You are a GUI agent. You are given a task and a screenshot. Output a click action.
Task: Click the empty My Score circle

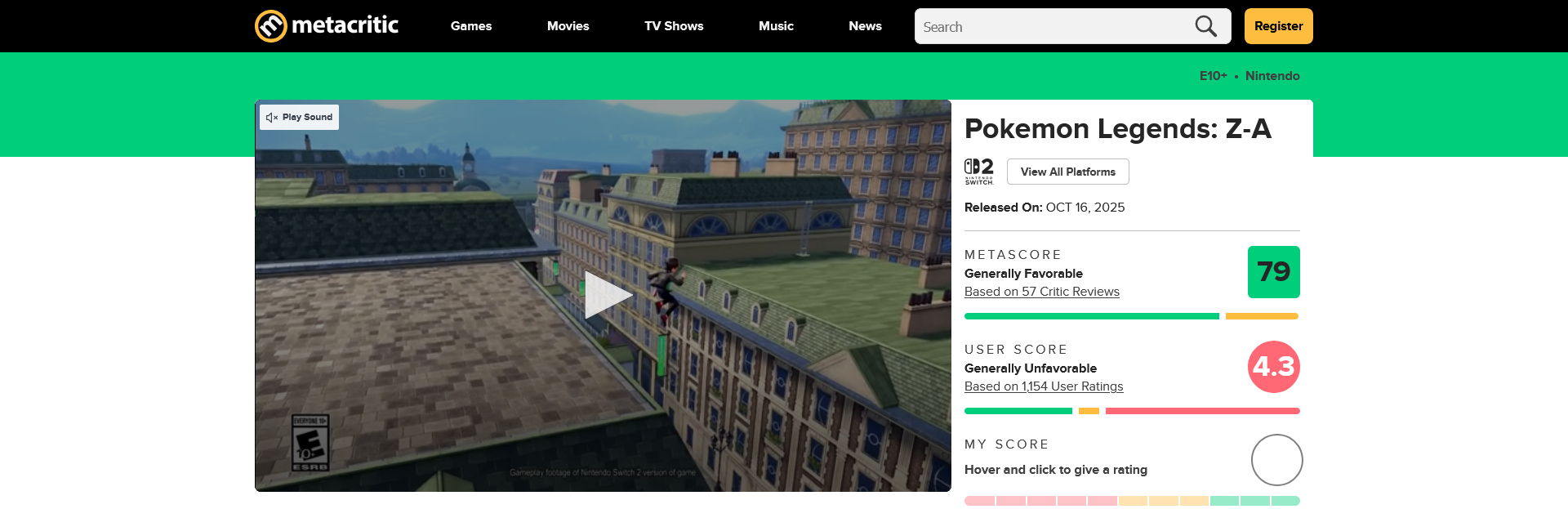pos(1276,460)
